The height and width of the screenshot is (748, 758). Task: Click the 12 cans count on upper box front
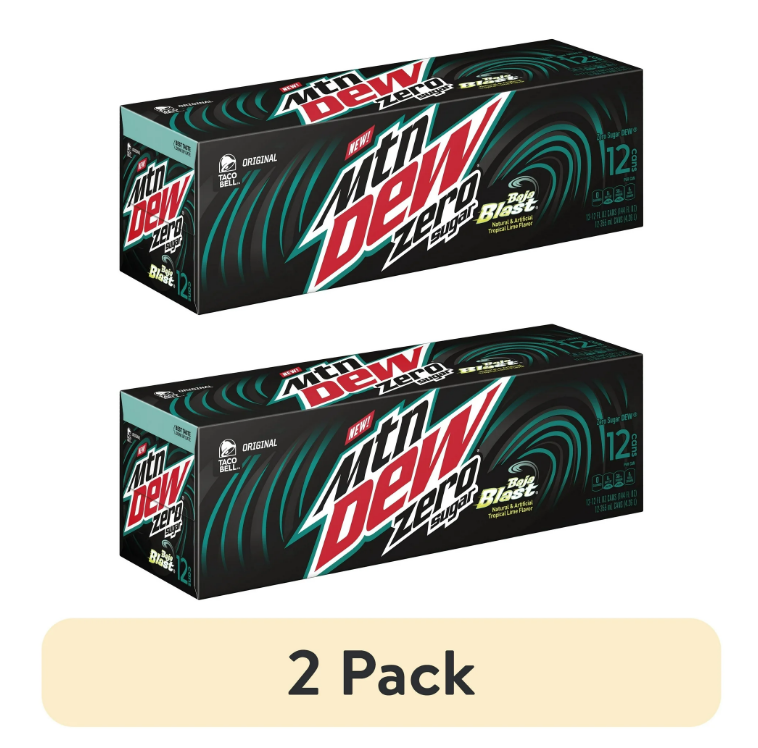pos(622,161)
